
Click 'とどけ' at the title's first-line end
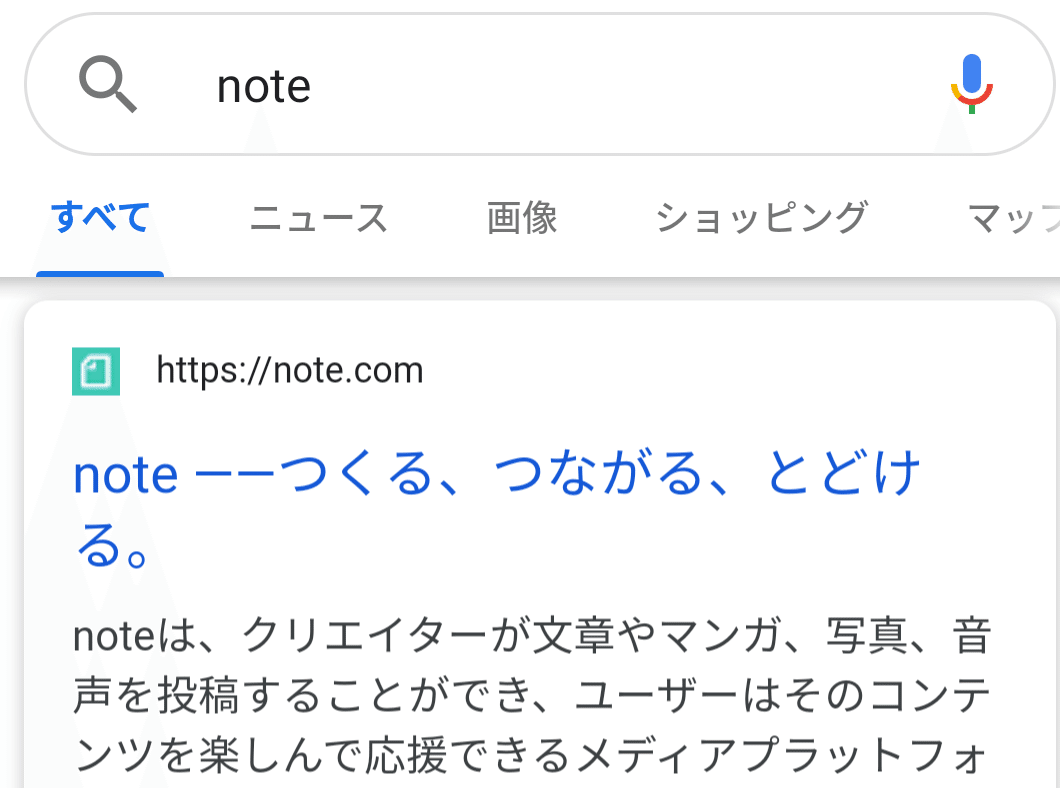coord(844,473)
